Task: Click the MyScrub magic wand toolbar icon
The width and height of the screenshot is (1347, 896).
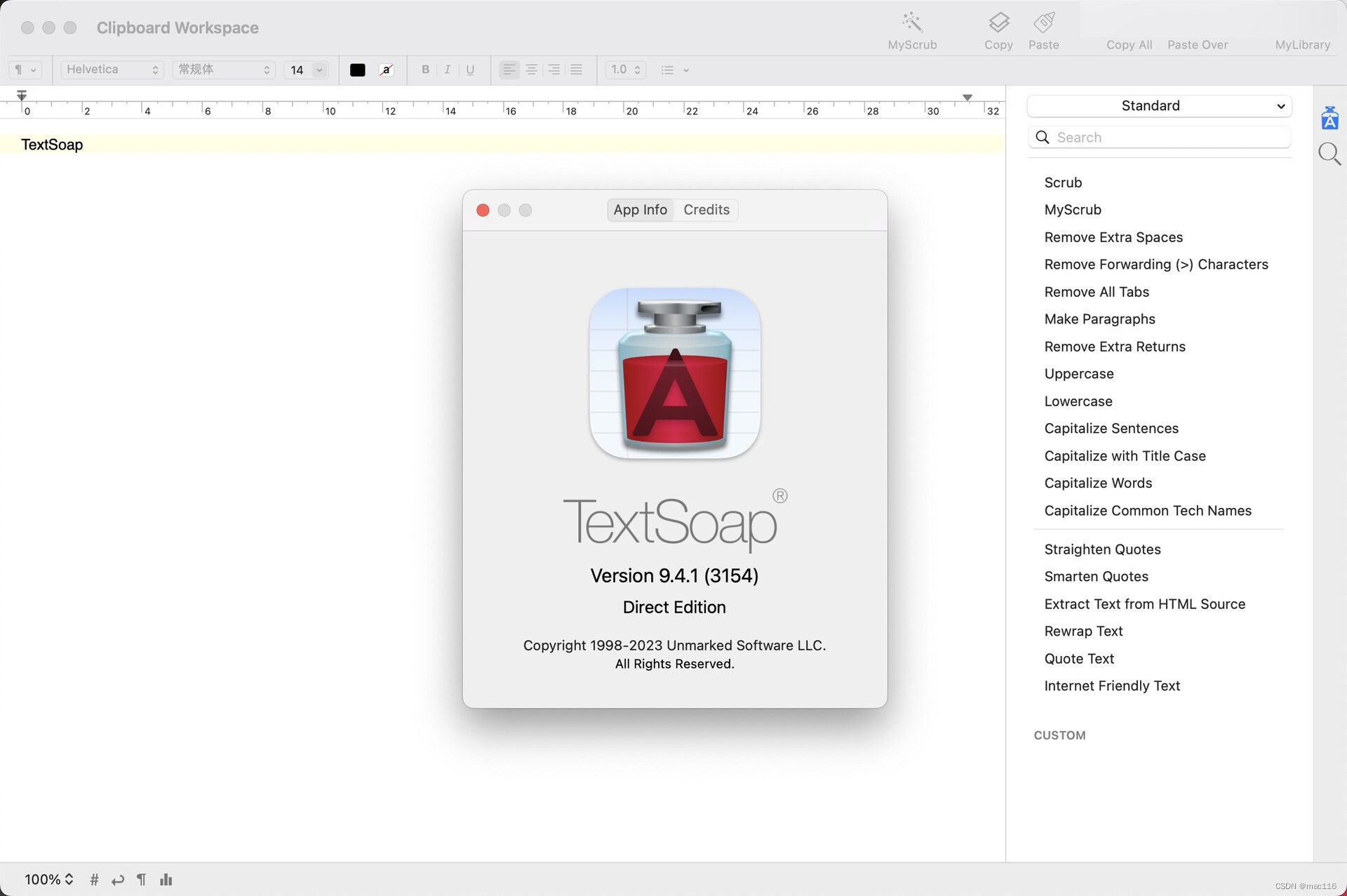Action: pyautogui.click(x=912, y=22)
